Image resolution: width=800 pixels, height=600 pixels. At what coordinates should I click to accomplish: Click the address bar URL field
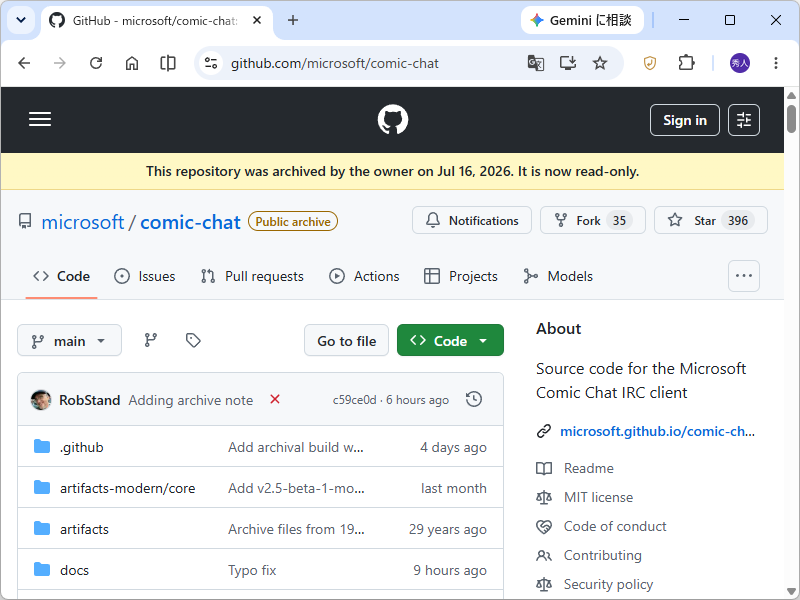click(x=334, y=63)
